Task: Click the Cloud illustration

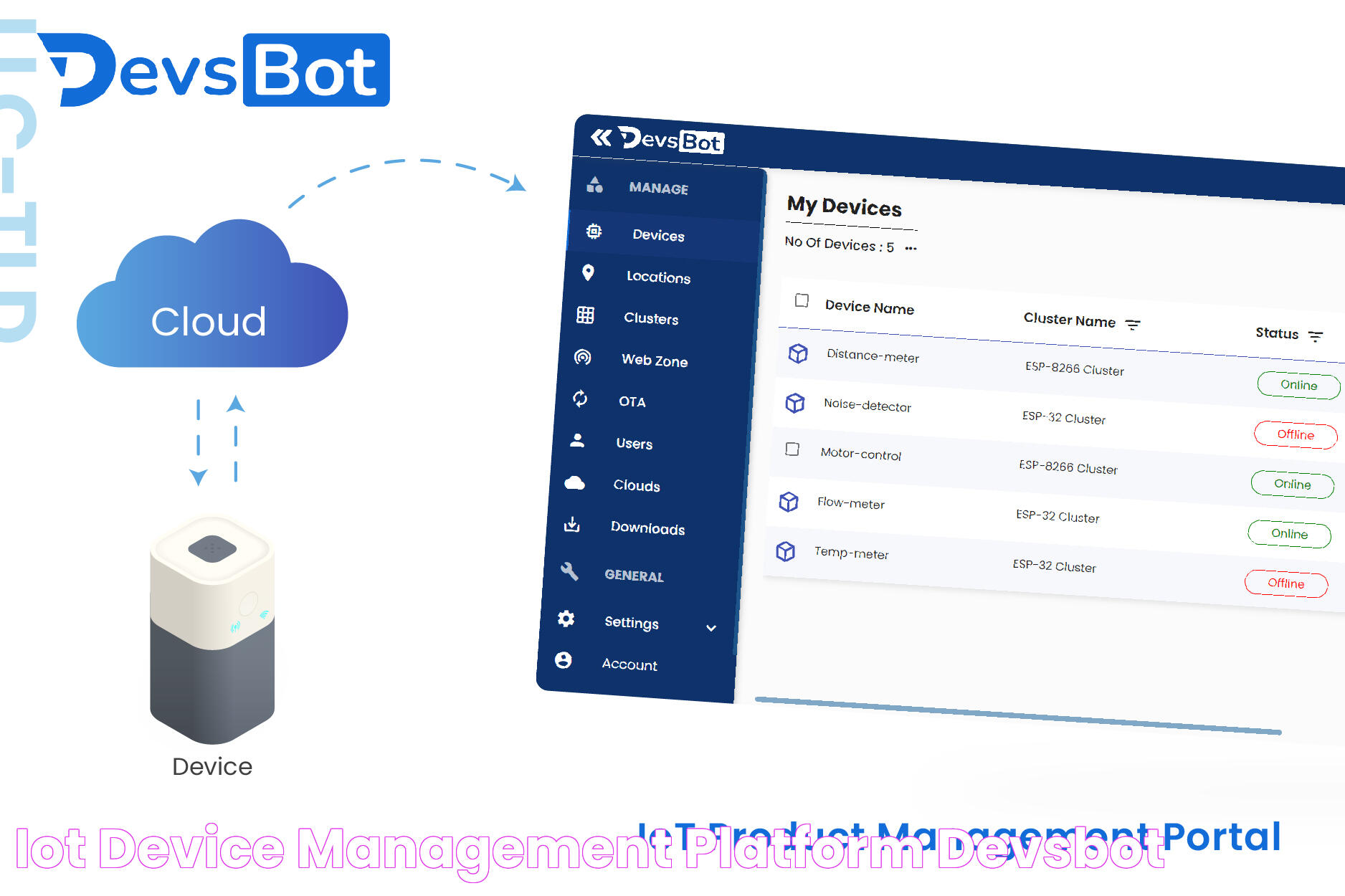Action: tap(212, 294)
